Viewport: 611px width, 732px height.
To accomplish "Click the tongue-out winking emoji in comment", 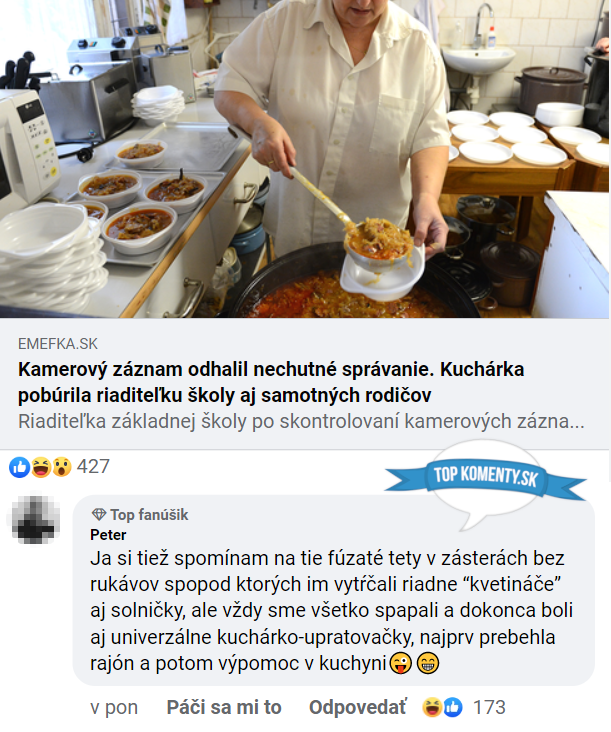I will point(400,663).
